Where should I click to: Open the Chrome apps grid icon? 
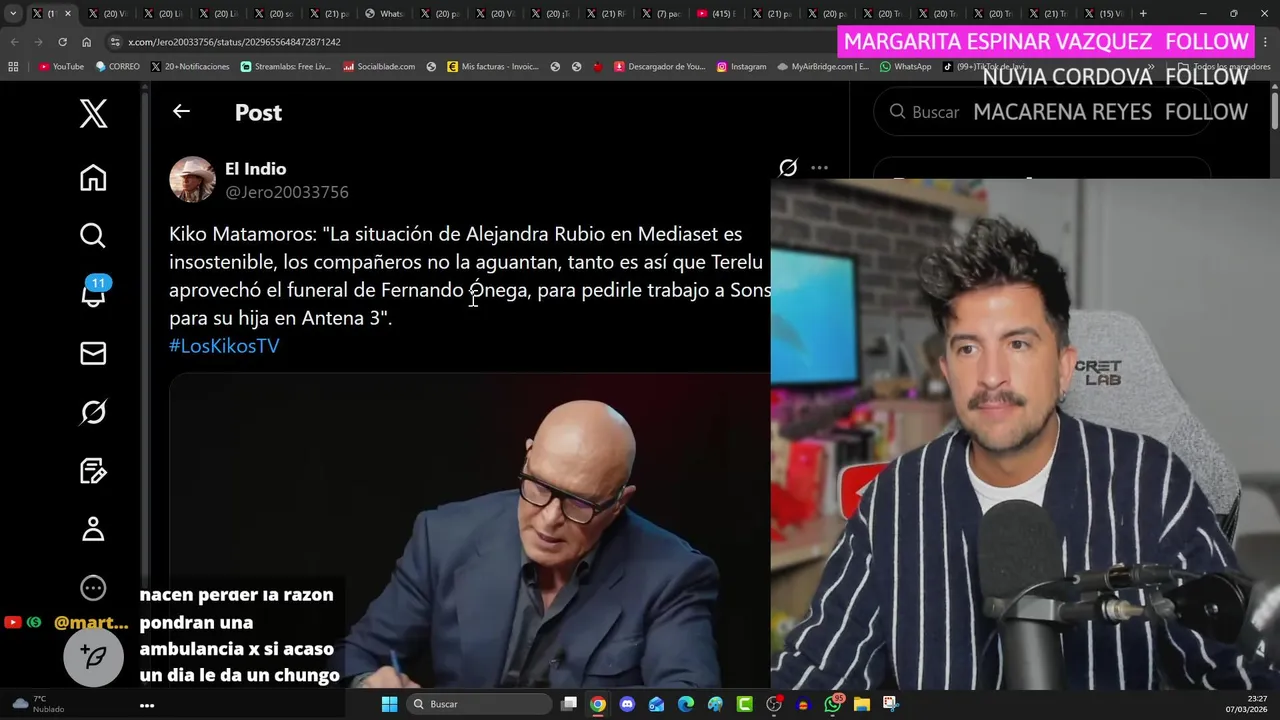click(13, 66)
